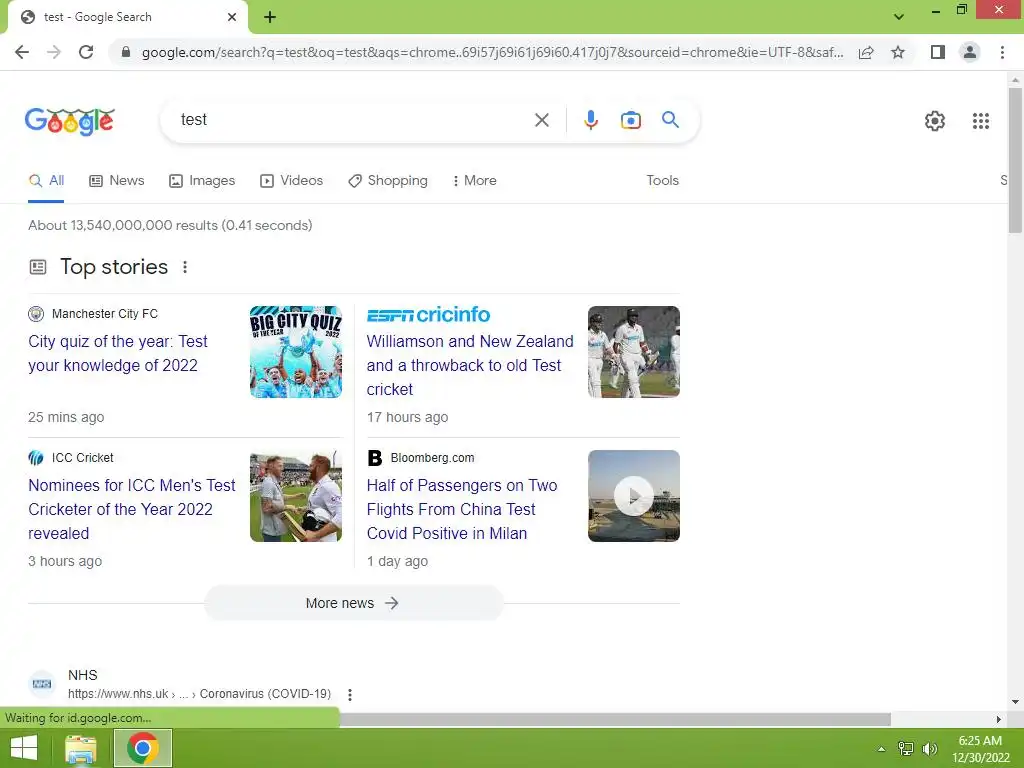Click the volume speaker tray icon
1024x768 pixels.
(929, 749)
